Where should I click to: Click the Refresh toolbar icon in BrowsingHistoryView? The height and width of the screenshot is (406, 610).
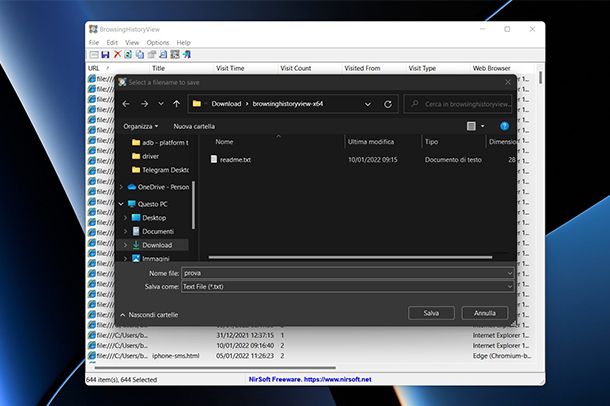tap(128, 54)
